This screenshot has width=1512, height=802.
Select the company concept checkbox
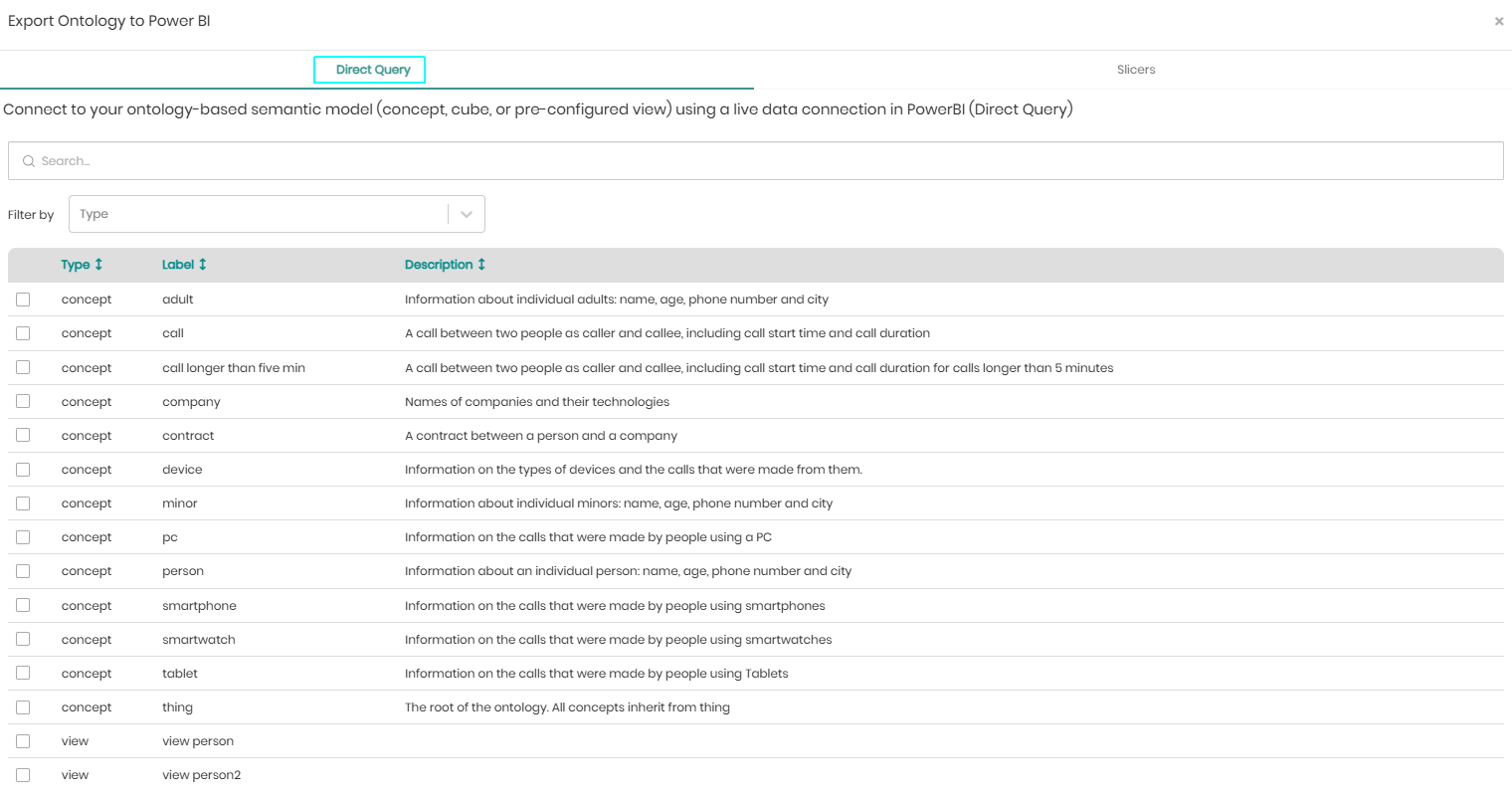tap(23, 401)
